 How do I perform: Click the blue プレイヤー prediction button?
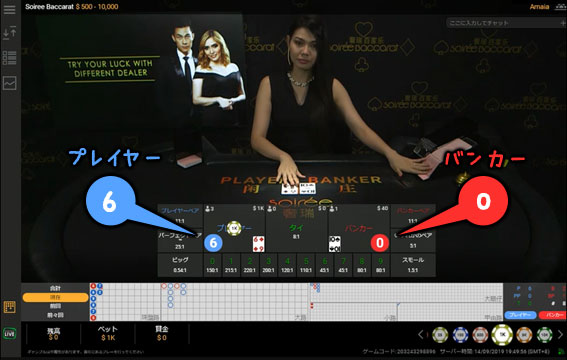pos(520,315)
